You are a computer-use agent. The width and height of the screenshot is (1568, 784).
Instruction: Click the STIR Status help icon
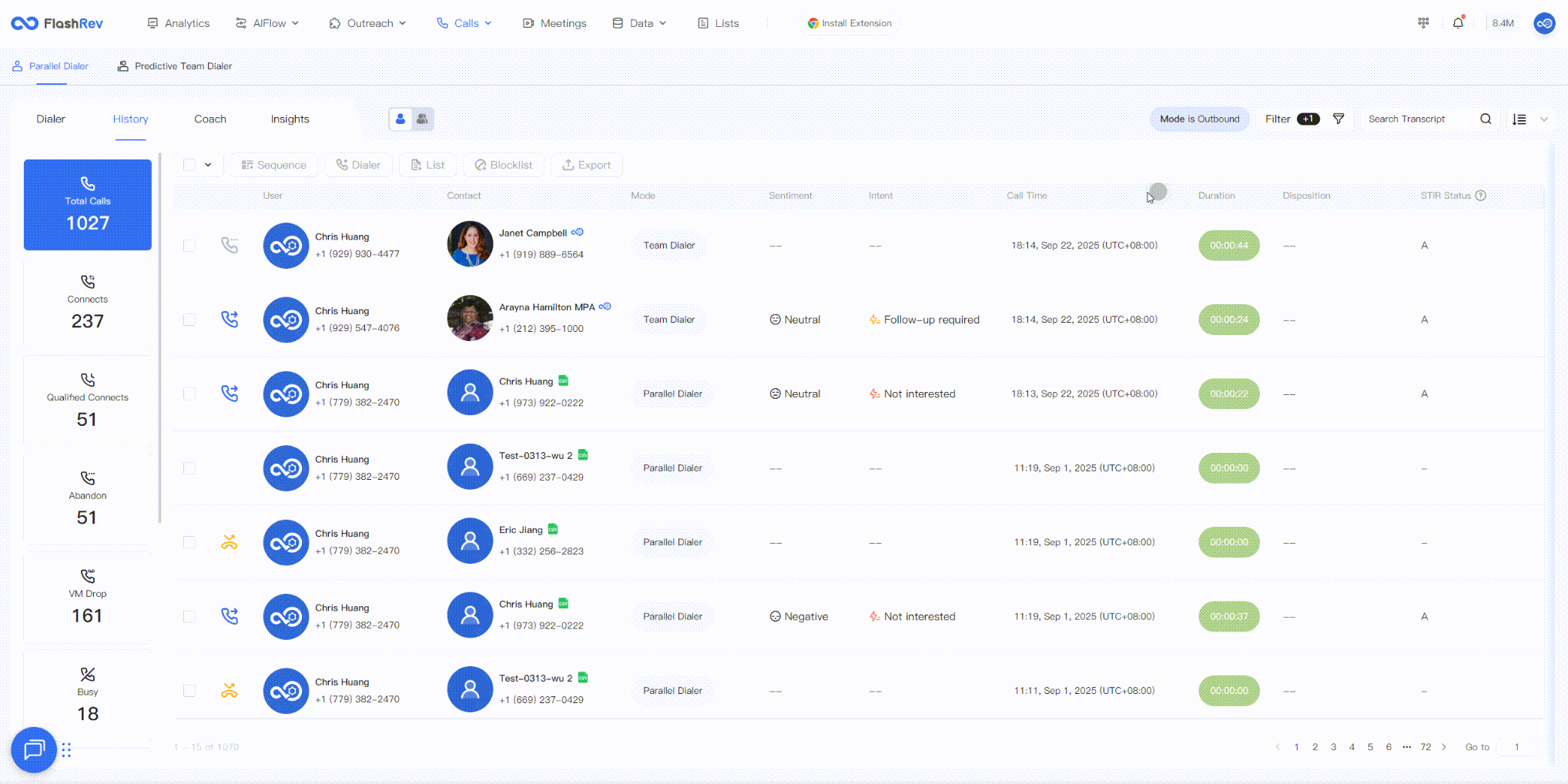tap(1481, 196)
